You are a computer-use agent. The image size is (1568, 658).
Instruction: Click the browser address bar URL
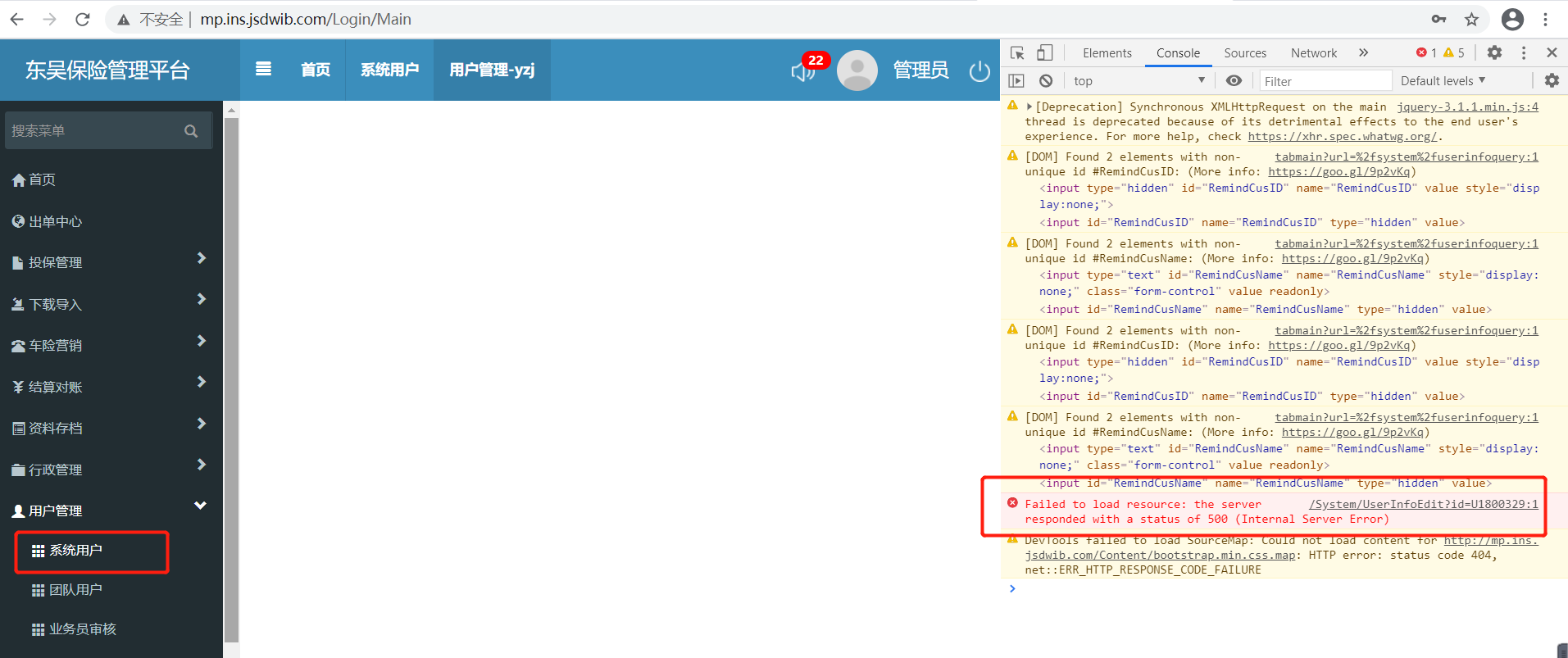click(306, 19)
